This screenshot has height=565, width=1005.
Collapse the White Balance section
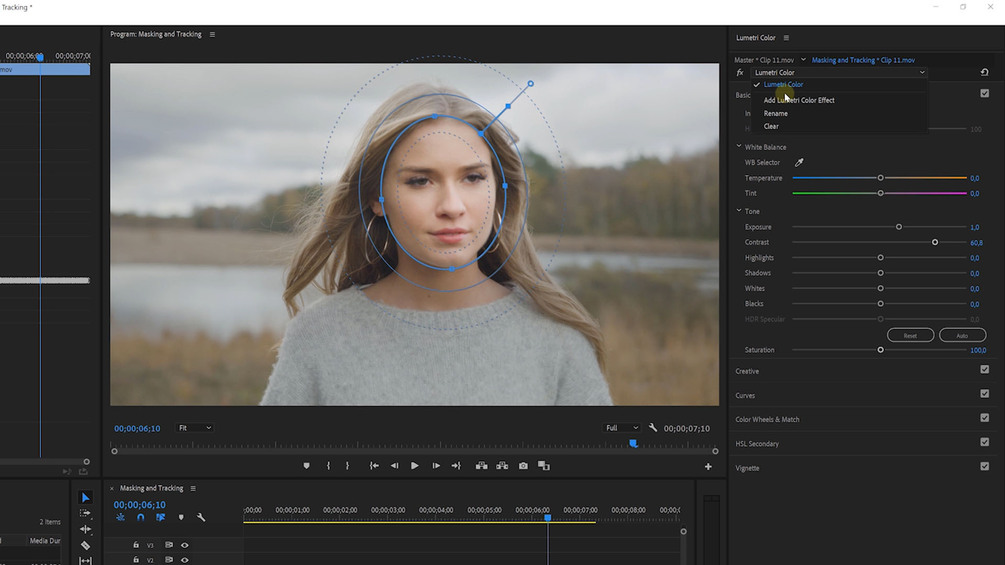coord(738,147)
